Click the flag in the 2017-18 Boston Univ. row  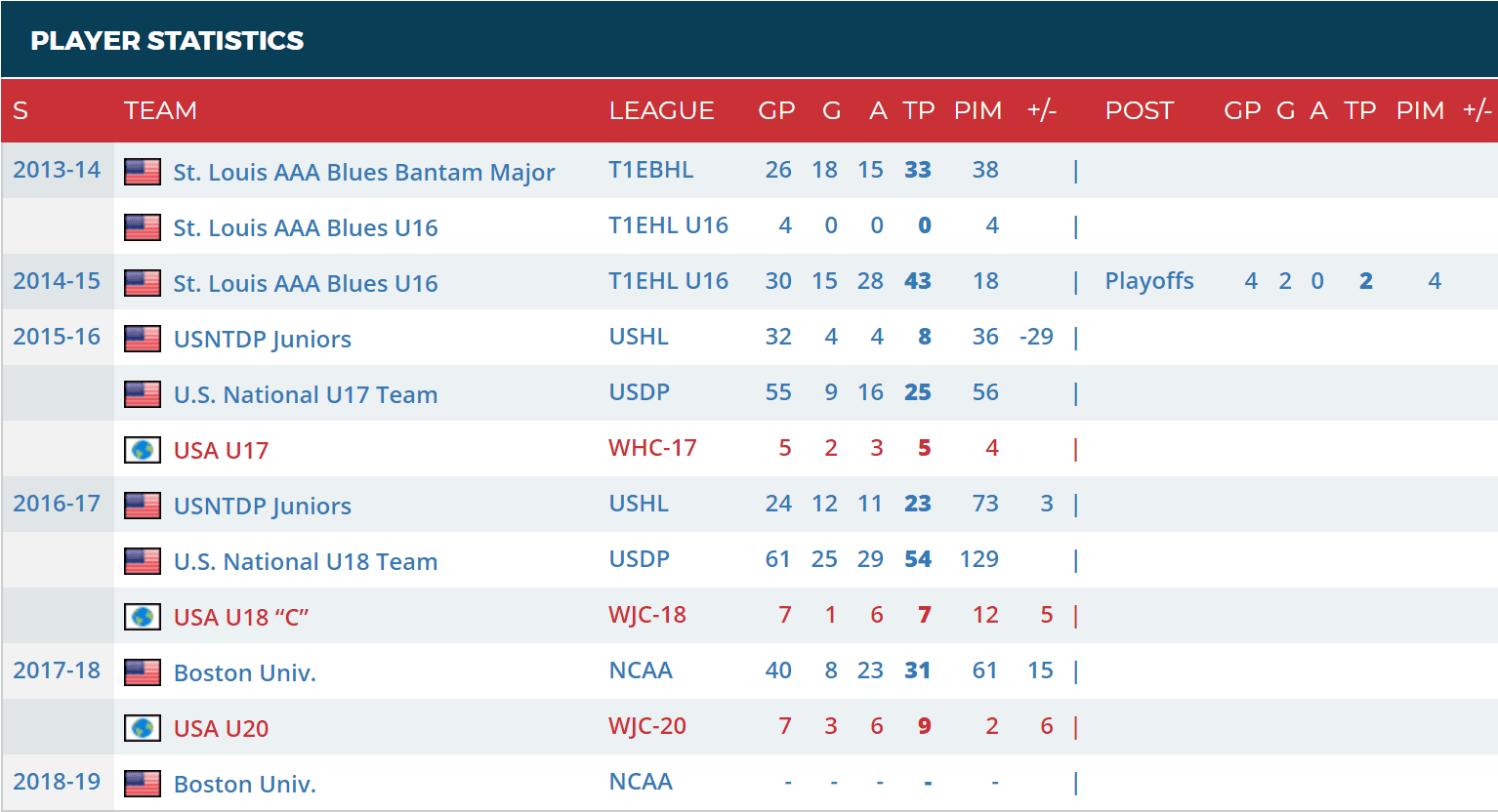coord(143,672)
